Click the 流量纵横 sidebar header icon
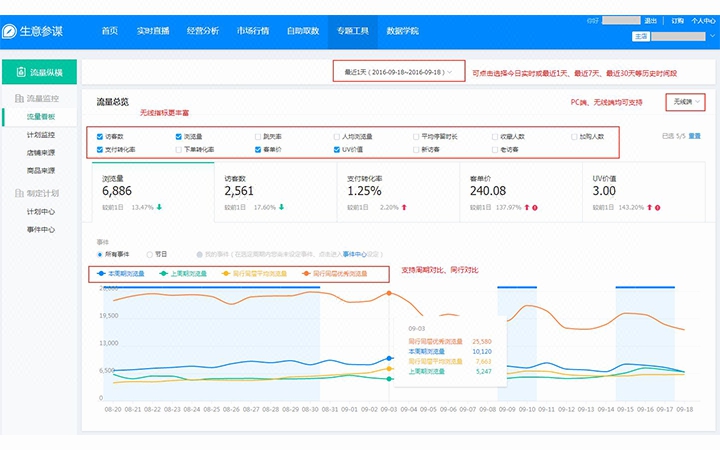The width and height of the screenshot is (720, 450). pos(21,72)
